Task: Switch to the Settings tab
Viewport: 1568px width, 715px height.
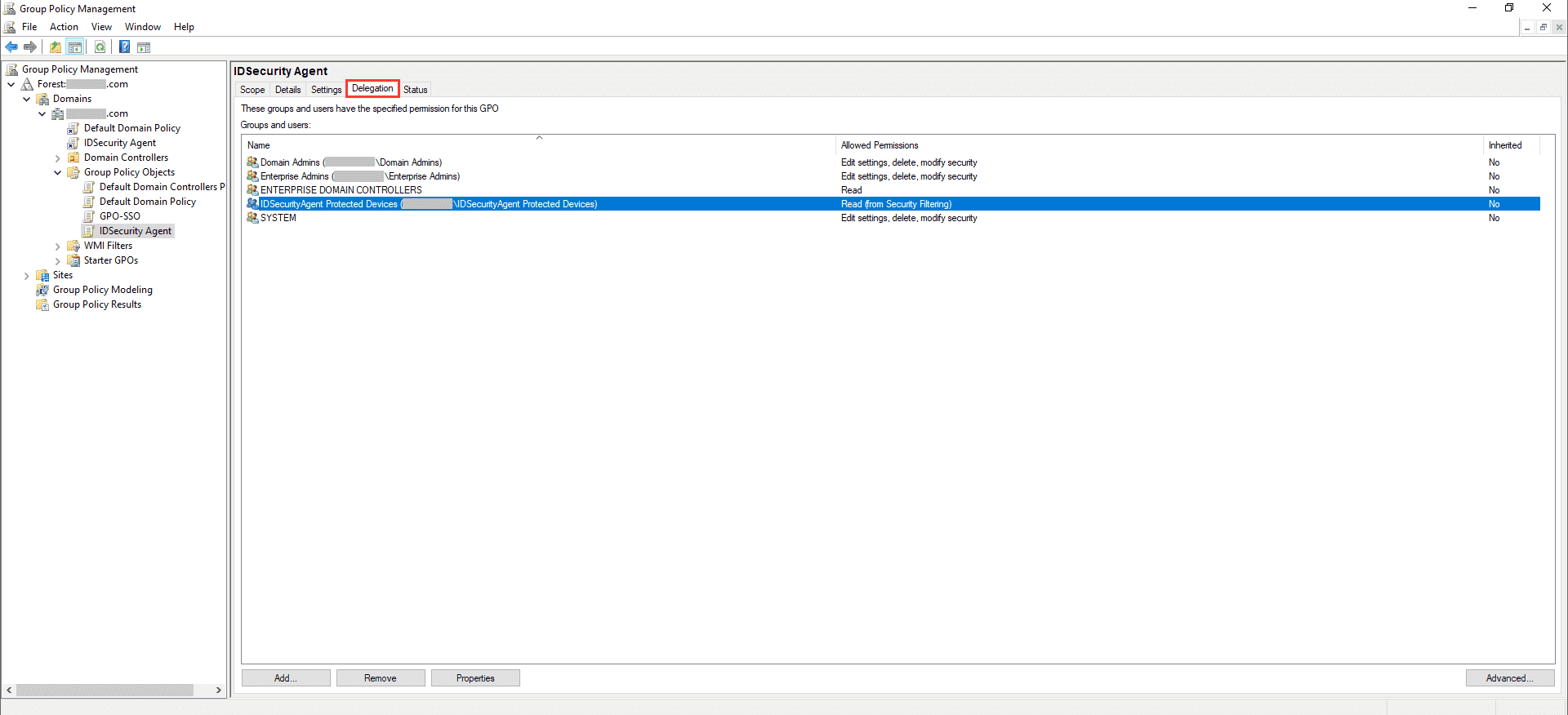Action: (326, 90)
